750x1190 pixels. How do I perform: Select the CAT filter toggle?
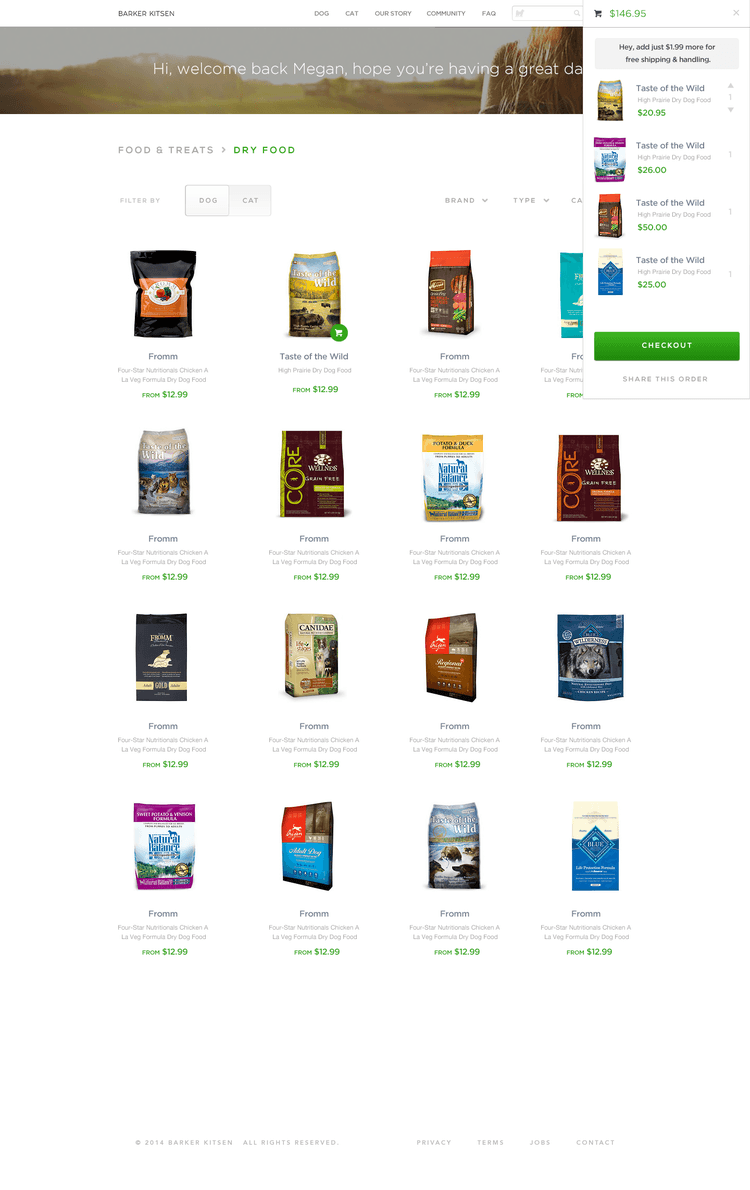tap(251, 200)
